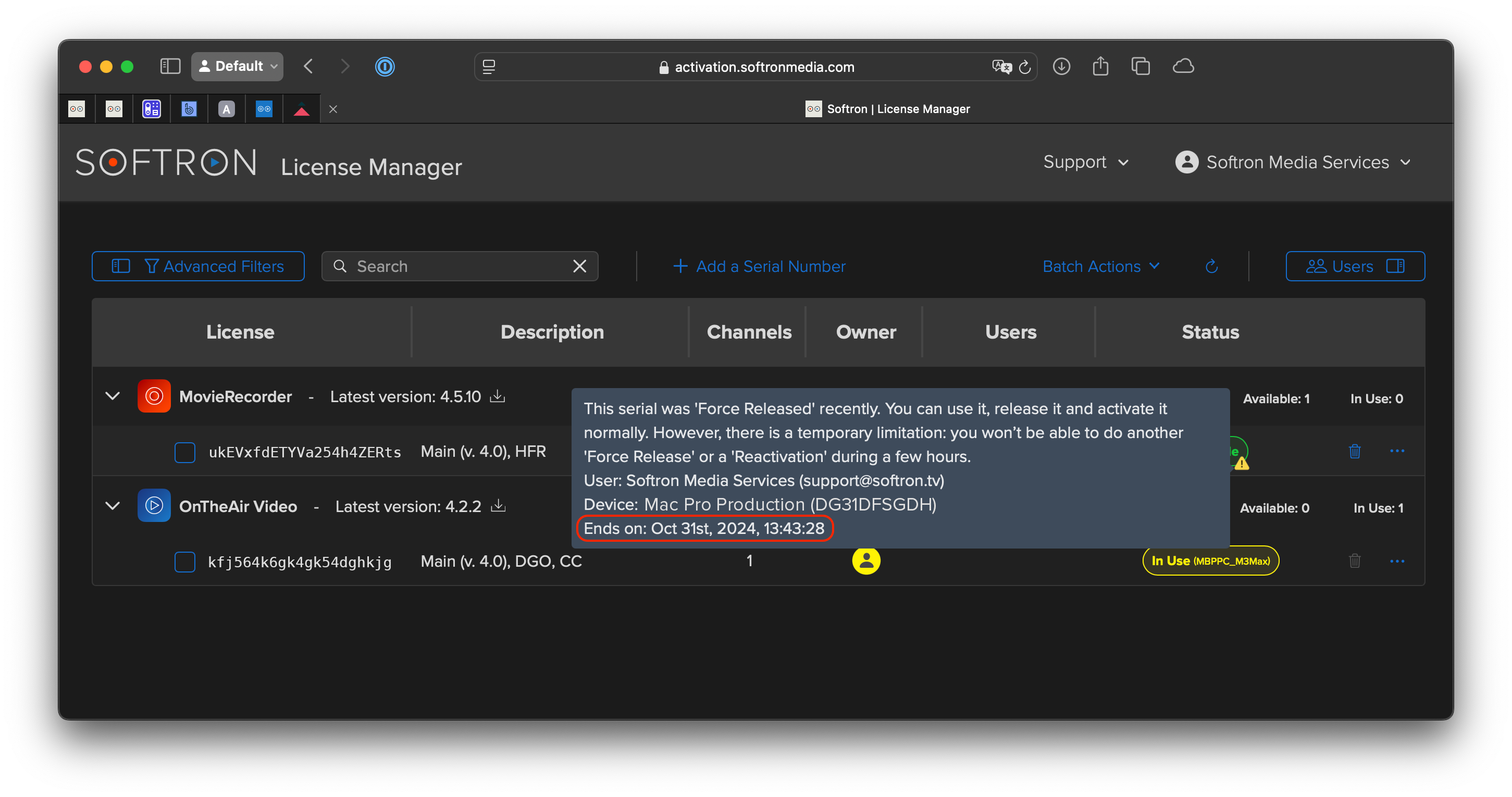
Task: Click the yellow owner avatar icon
Action: (866, 561)
